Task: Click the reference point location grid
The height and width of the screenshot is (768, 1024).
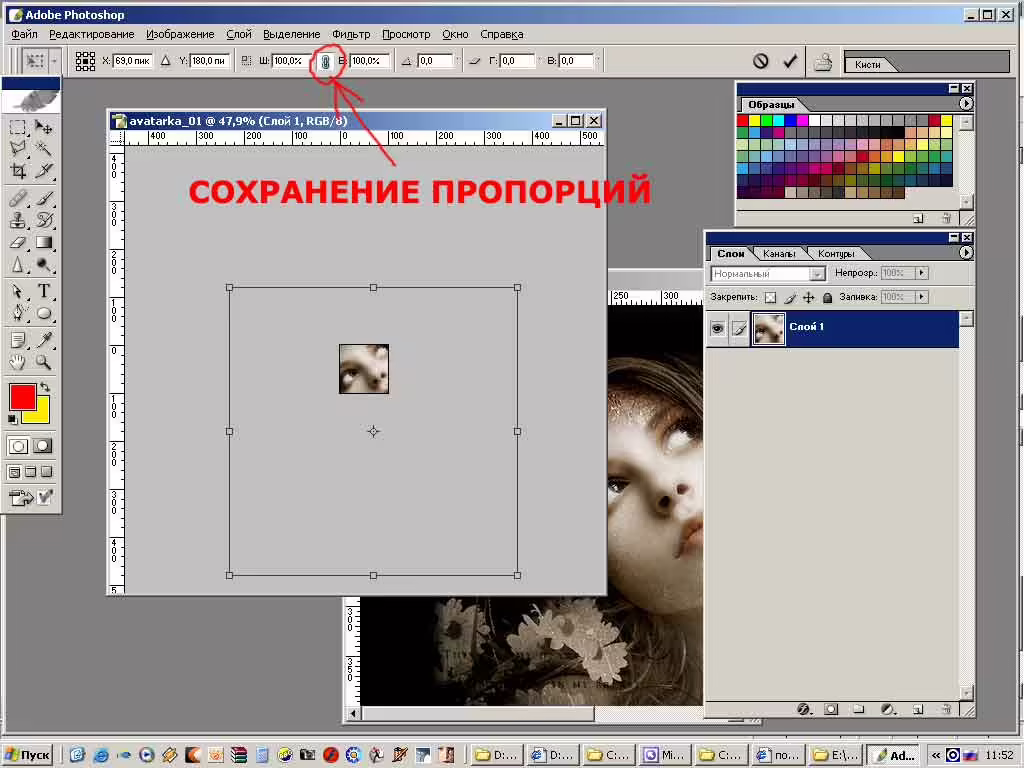Action: click(85, 61)
